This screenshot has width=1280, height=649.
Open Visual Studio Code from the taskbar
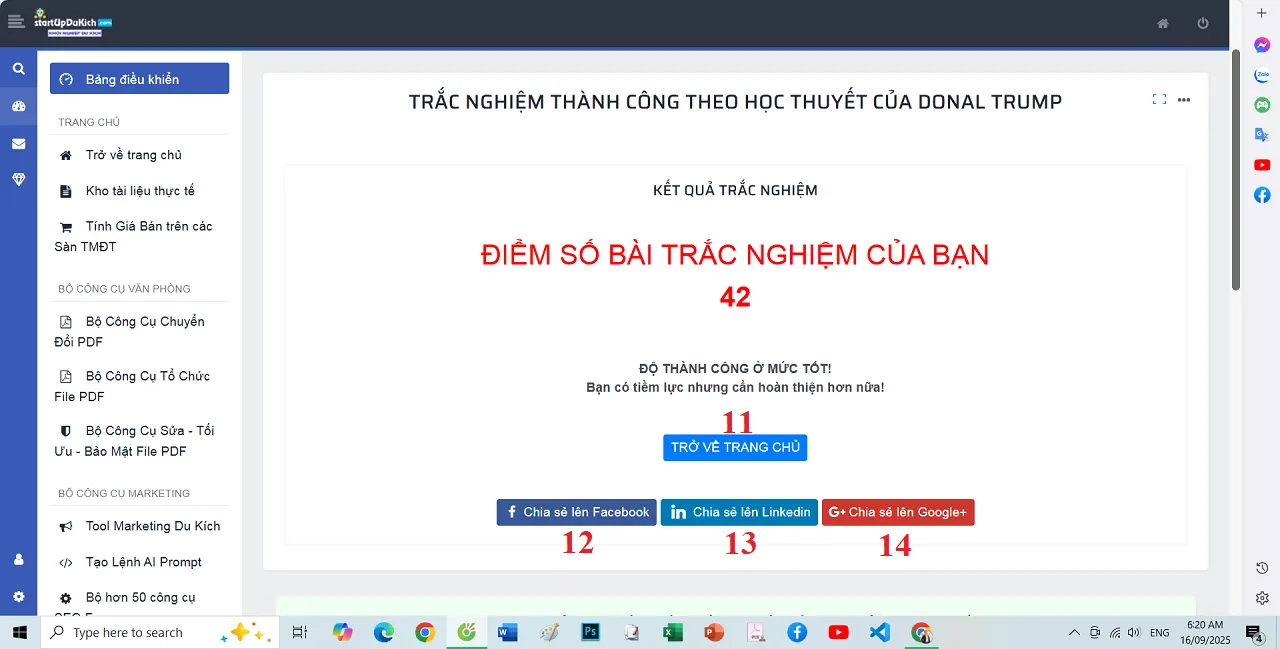click(x=880, y=632)
